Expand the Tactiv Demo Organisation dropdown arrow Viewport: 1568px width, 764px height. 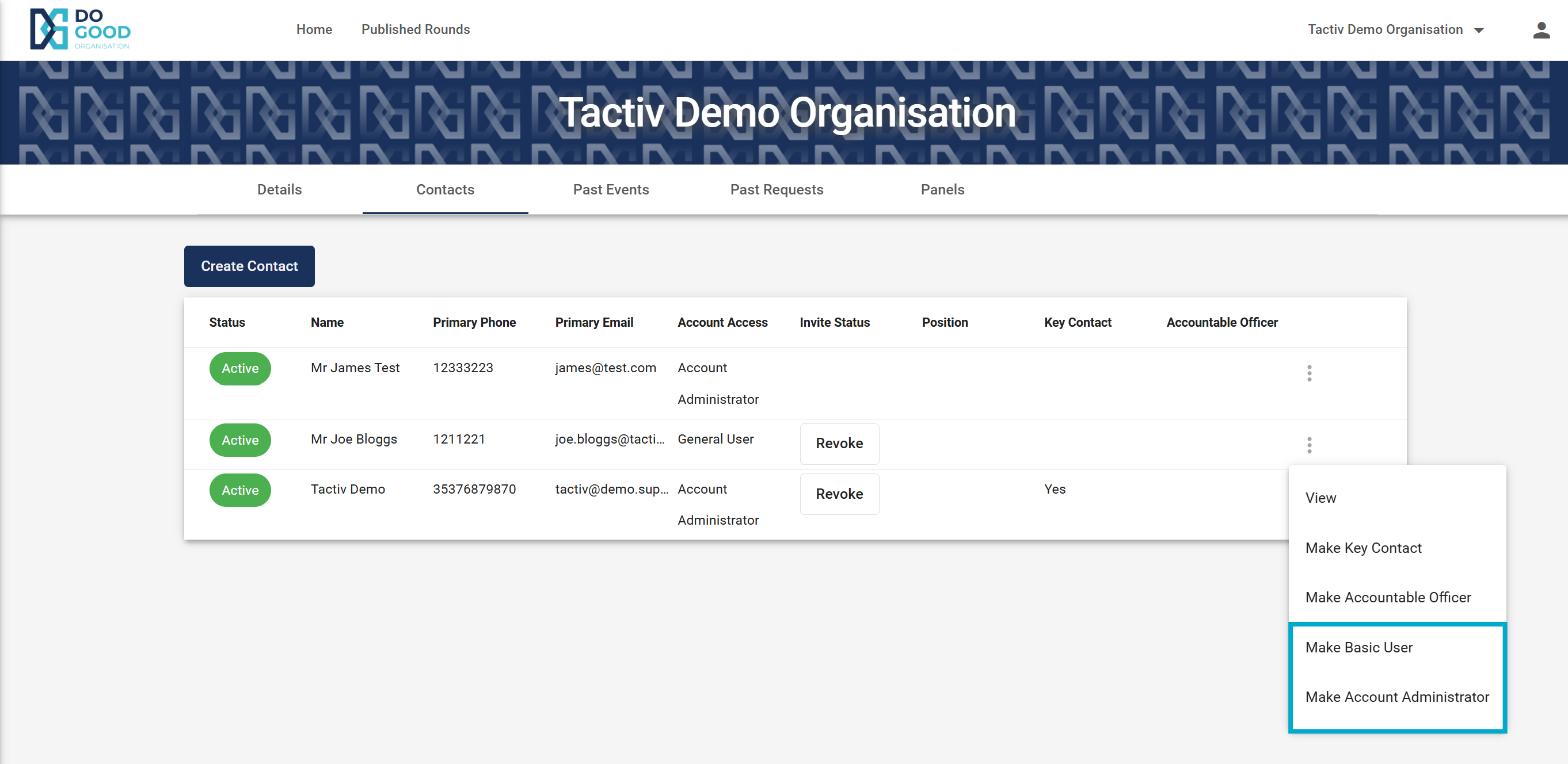click(x=1479, y=30)
